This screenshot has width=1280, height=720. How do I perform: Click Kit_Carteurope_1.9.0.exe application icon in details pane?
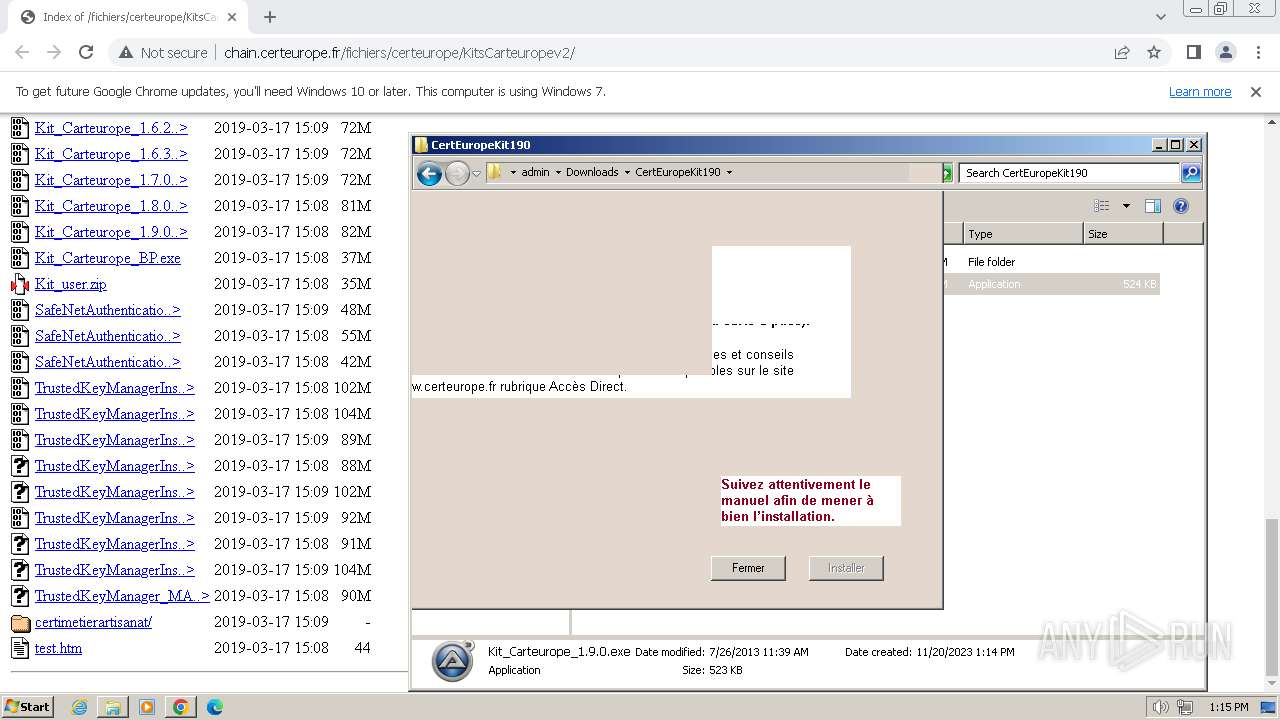452,661
